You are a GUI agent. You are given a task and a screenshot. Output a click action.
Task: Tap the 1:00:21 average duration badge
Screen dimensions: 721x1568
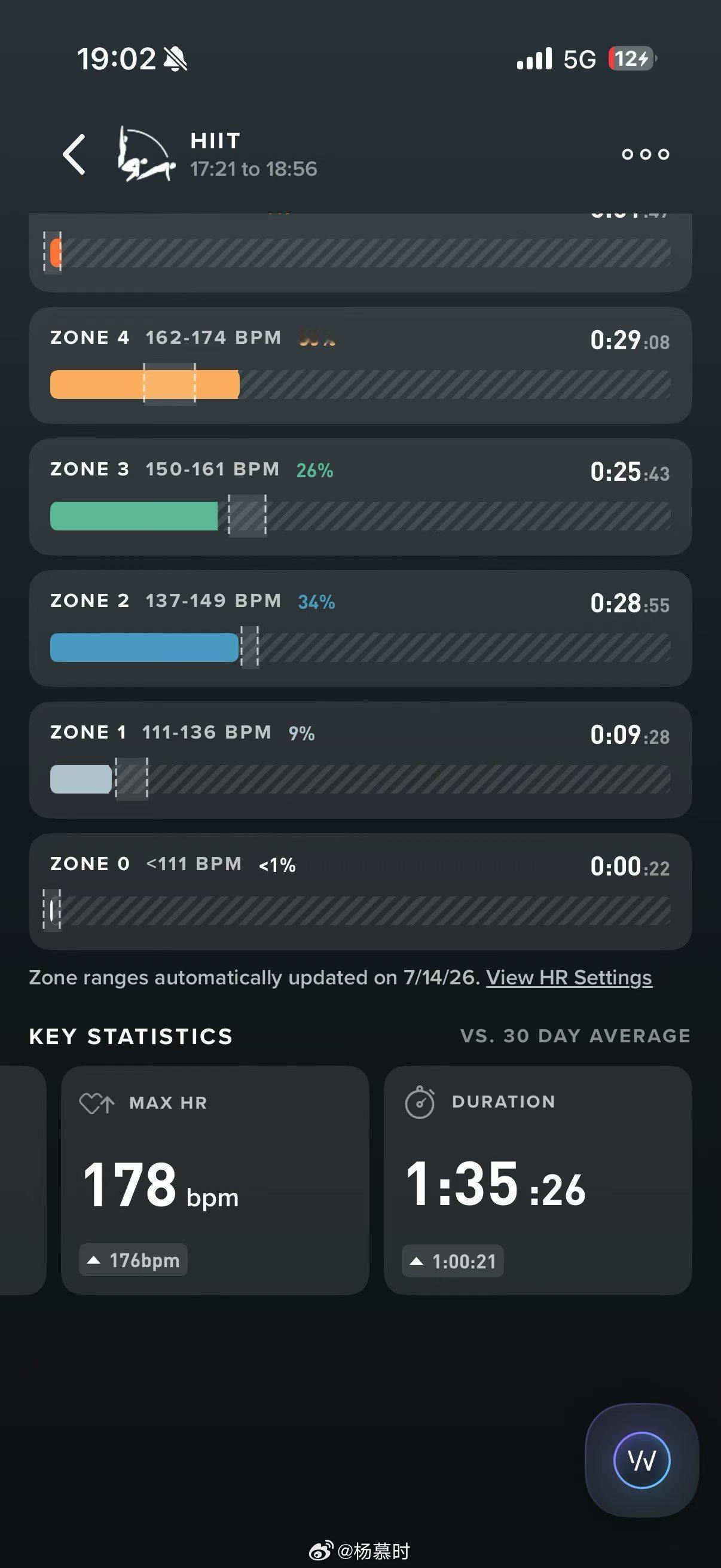(x=453, y=1261)
